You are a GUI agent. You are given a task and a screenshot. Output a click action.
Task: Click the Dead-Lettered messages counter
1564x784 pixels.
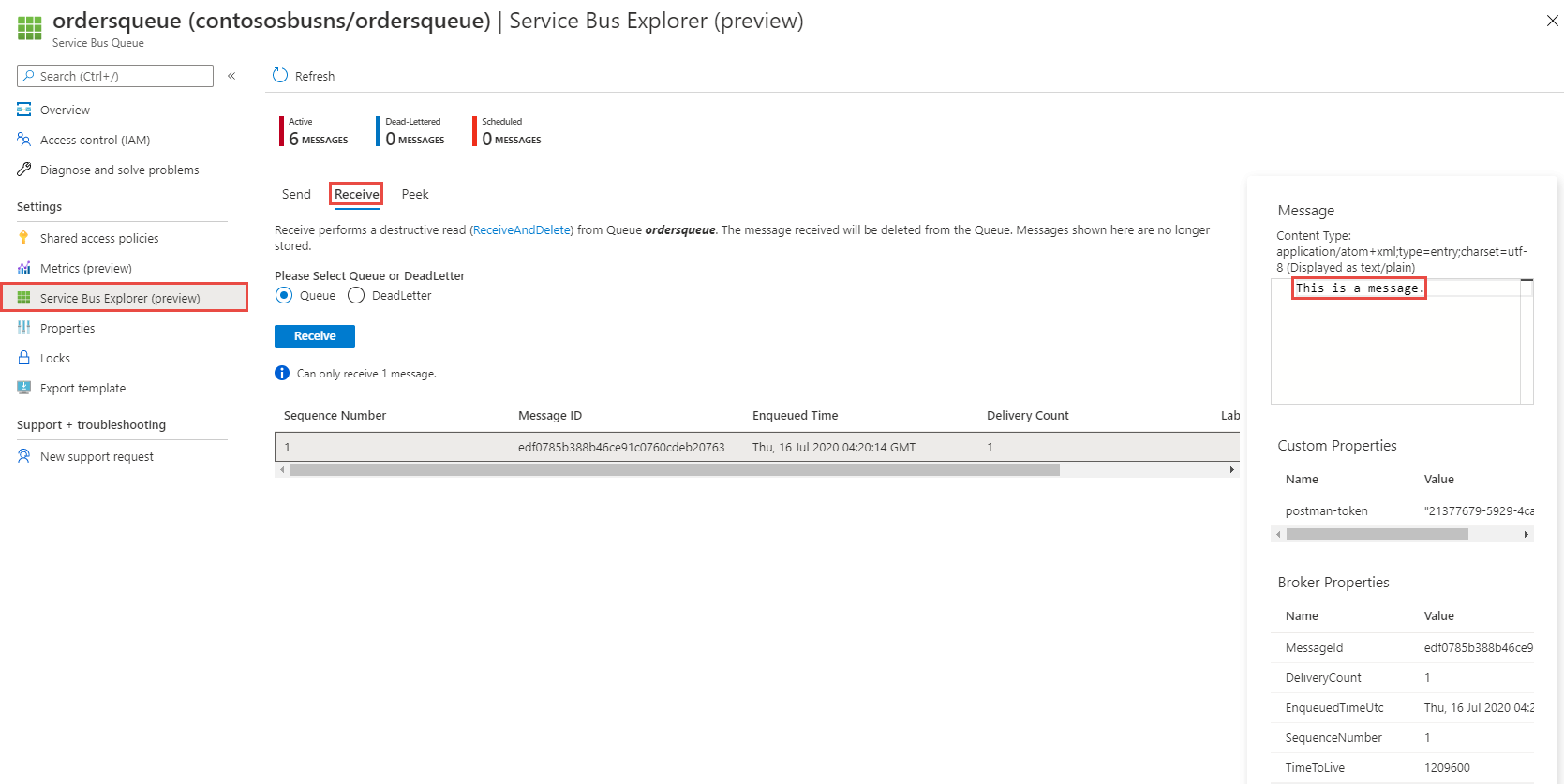tap(412, 131)
